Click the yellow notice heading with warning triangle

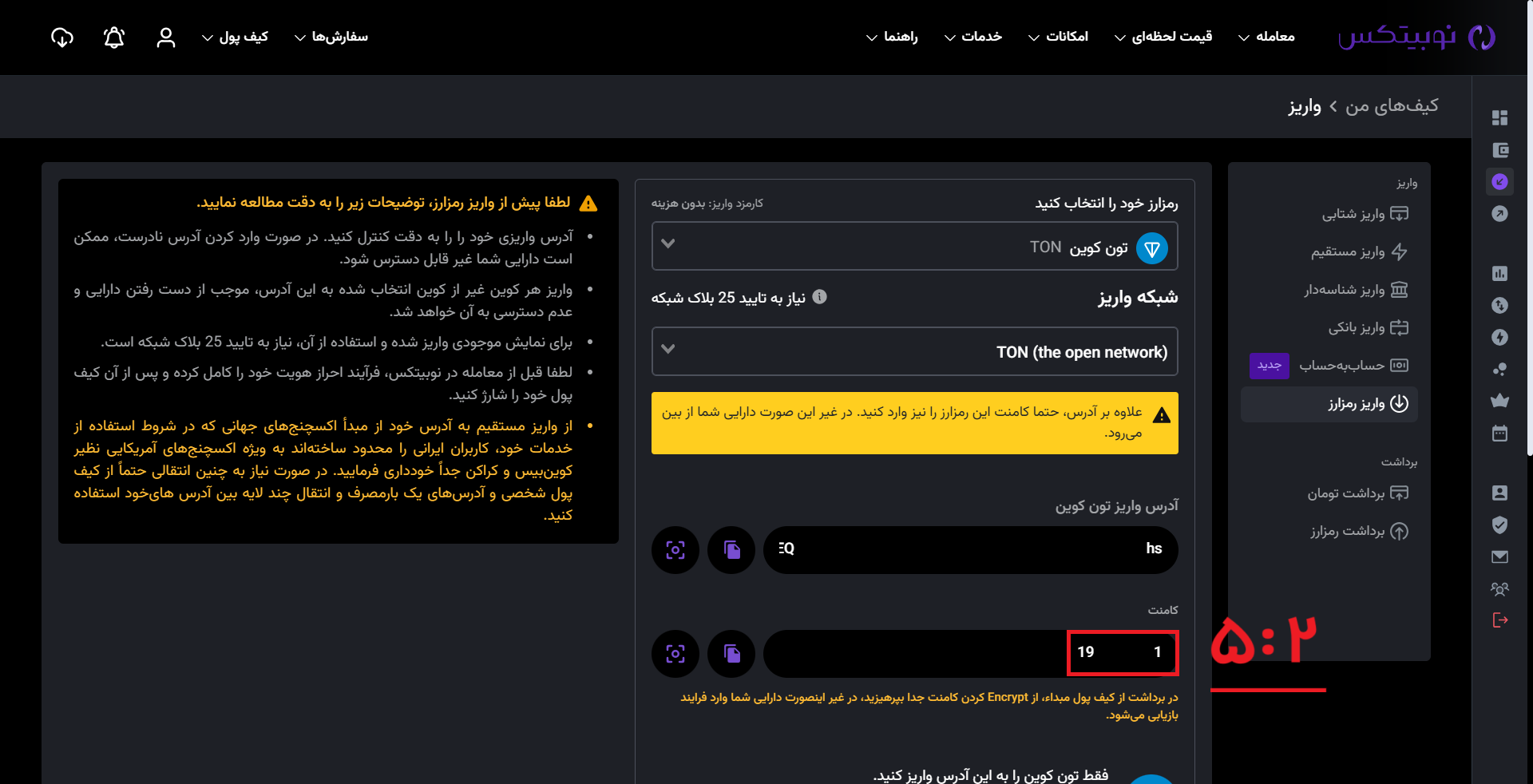pyautogui.click(x=397, y=203)
